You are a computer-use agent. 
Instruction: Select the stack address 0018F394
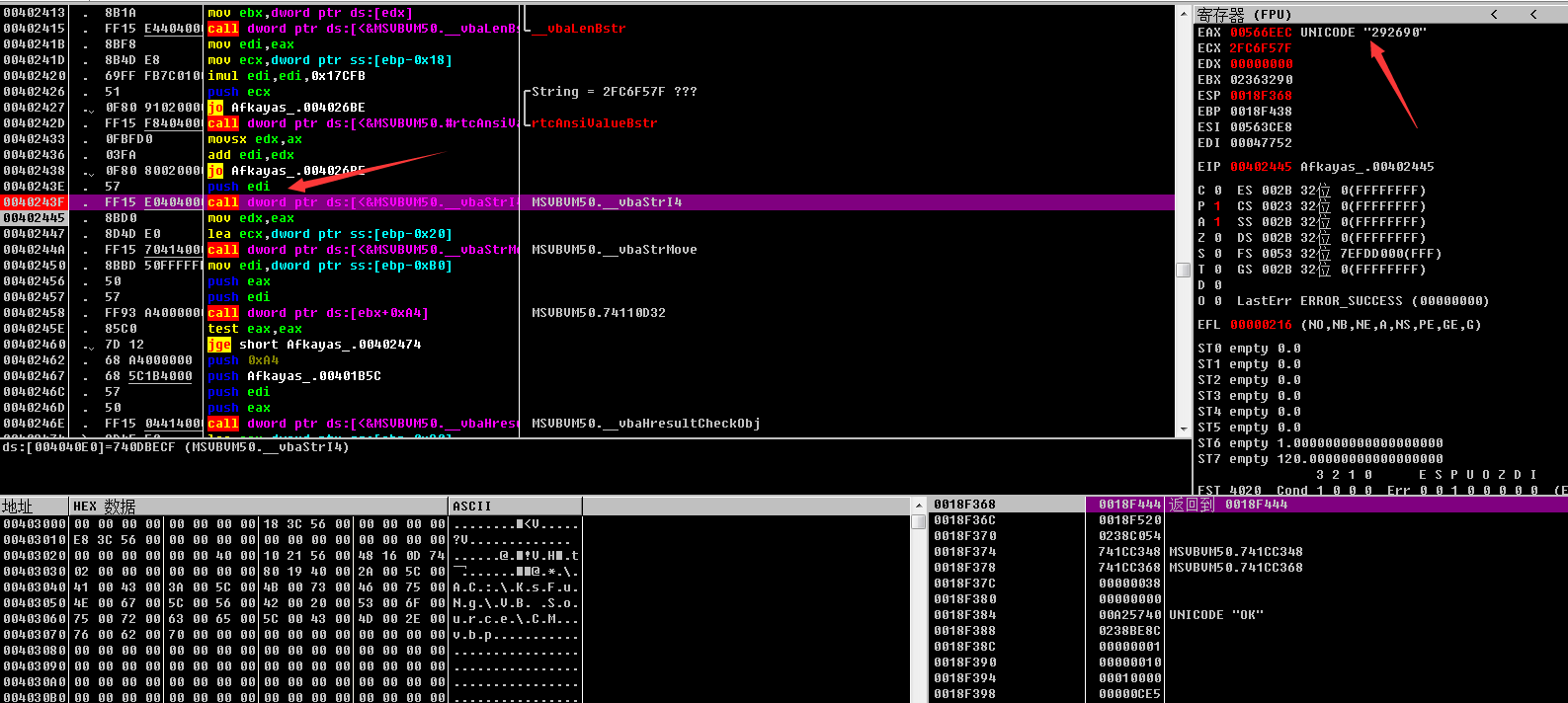point(964,678)
